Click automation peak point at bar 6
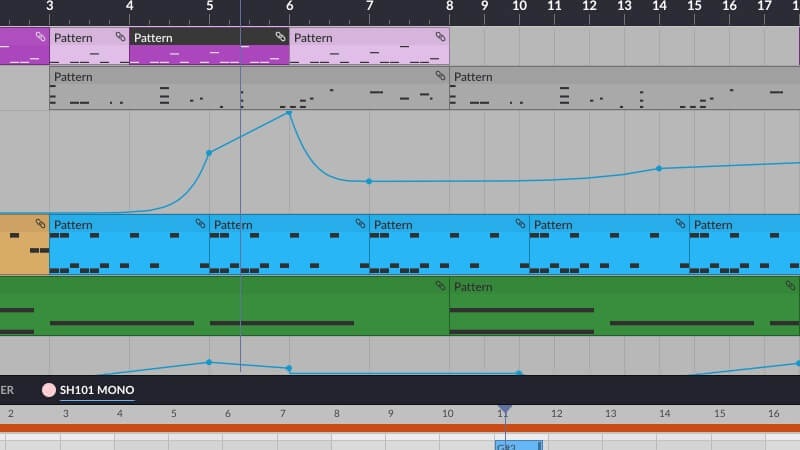 tap(289, 113)
